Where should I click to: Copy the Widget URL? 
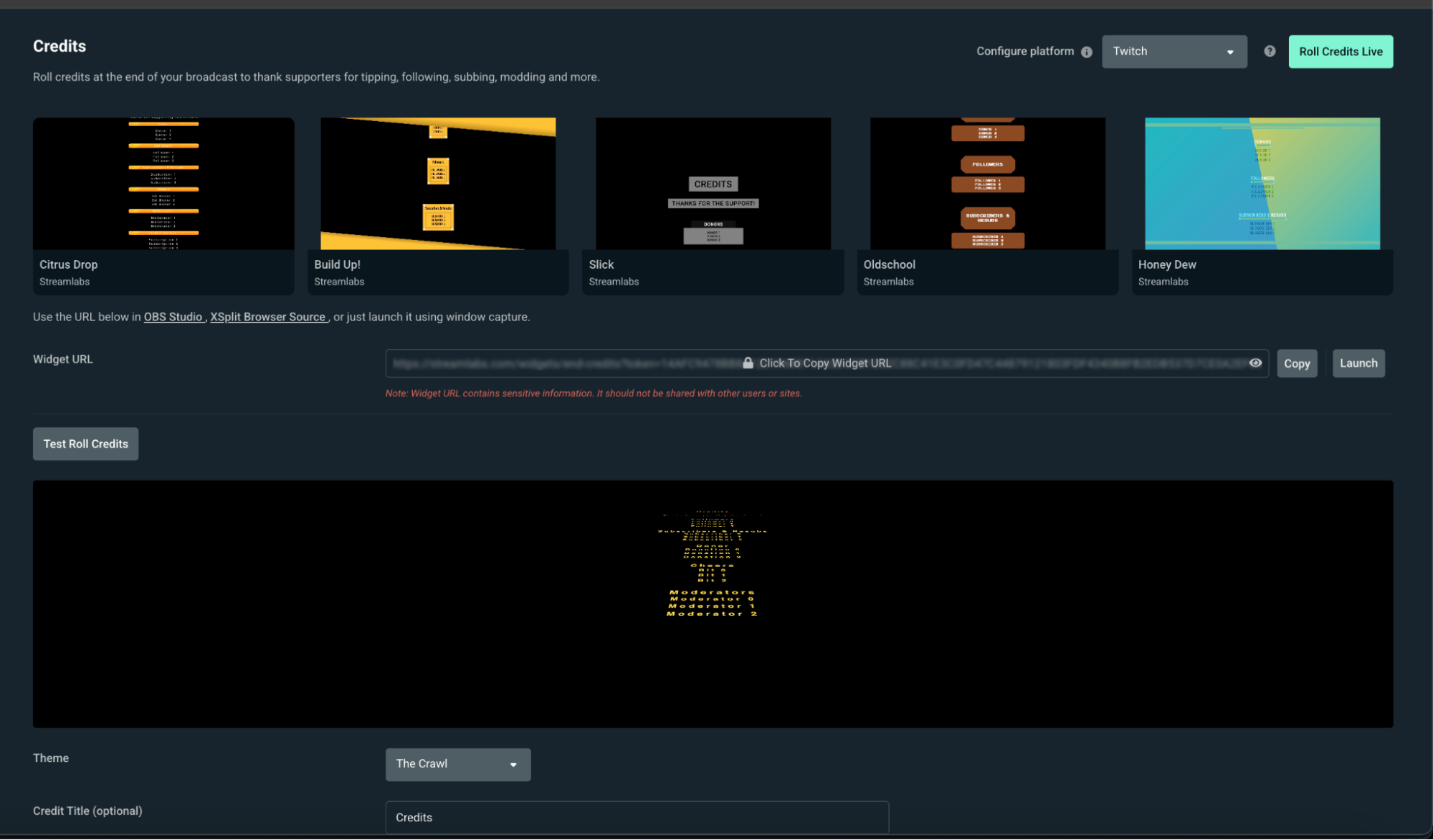click(1297, 363)
